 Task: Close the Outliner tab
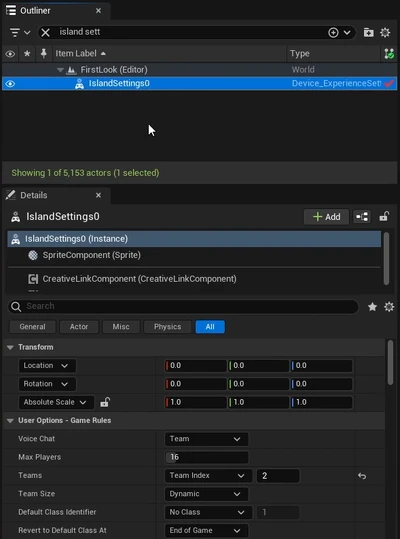(98, 11)
